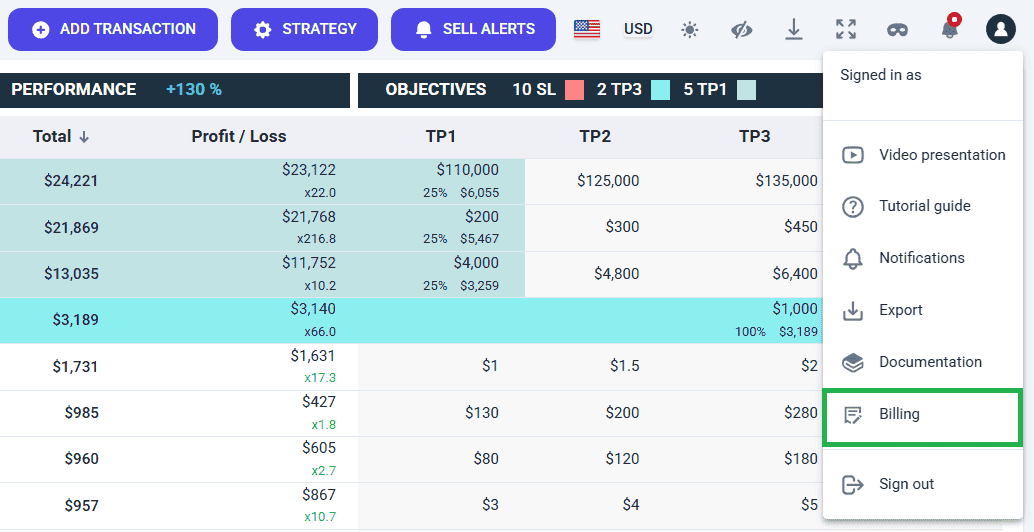Open the user profile avatar menu

click(1000, 29)
